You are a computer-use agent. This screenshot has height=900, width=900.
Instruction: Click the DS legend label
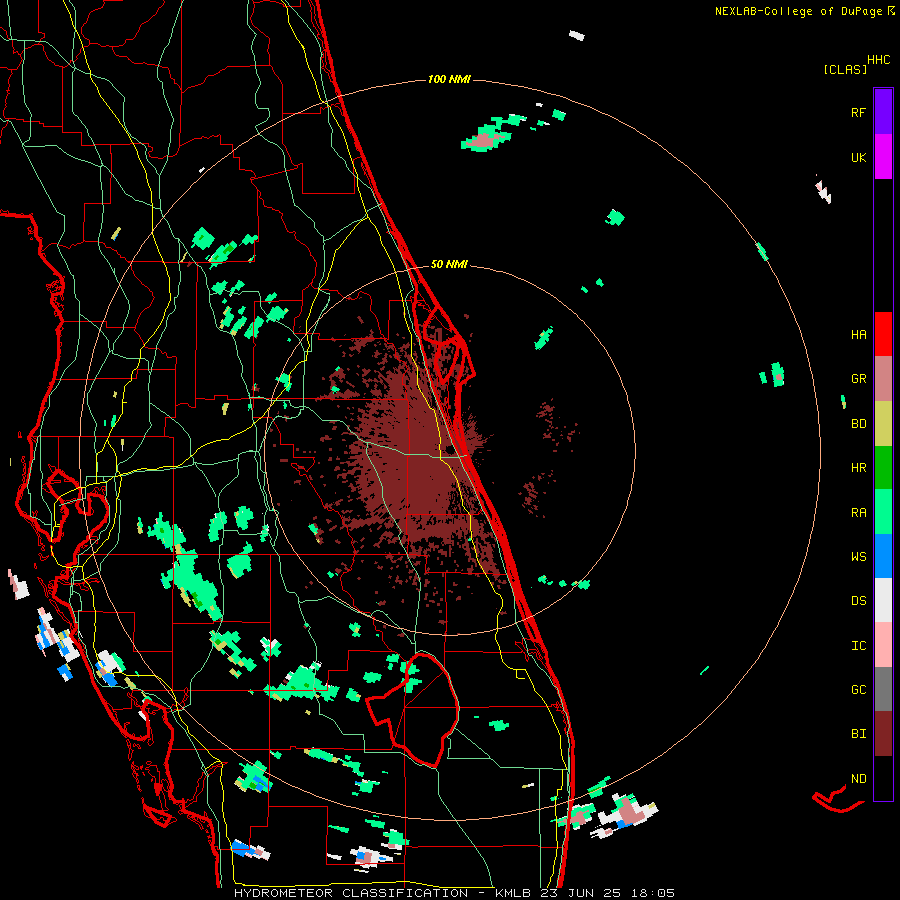click(859, 601)
